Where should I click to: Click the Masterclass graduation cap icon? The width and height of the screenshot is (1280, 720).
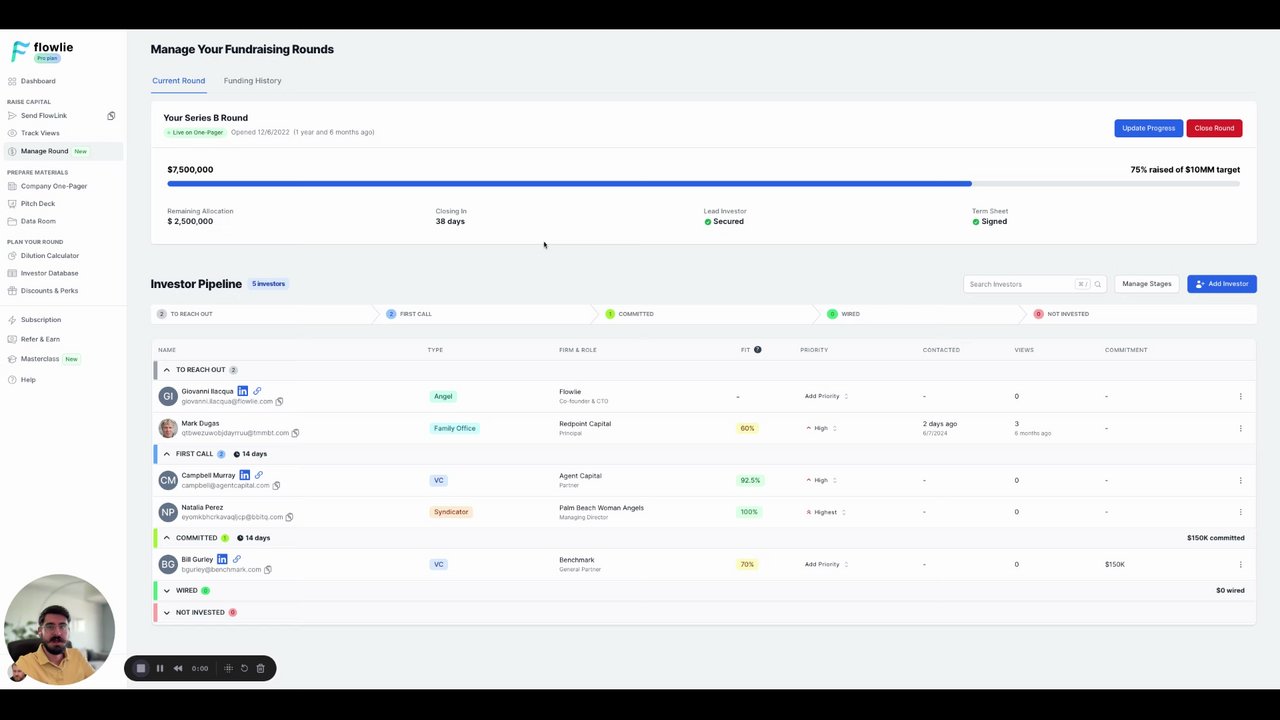pos(12,359)
